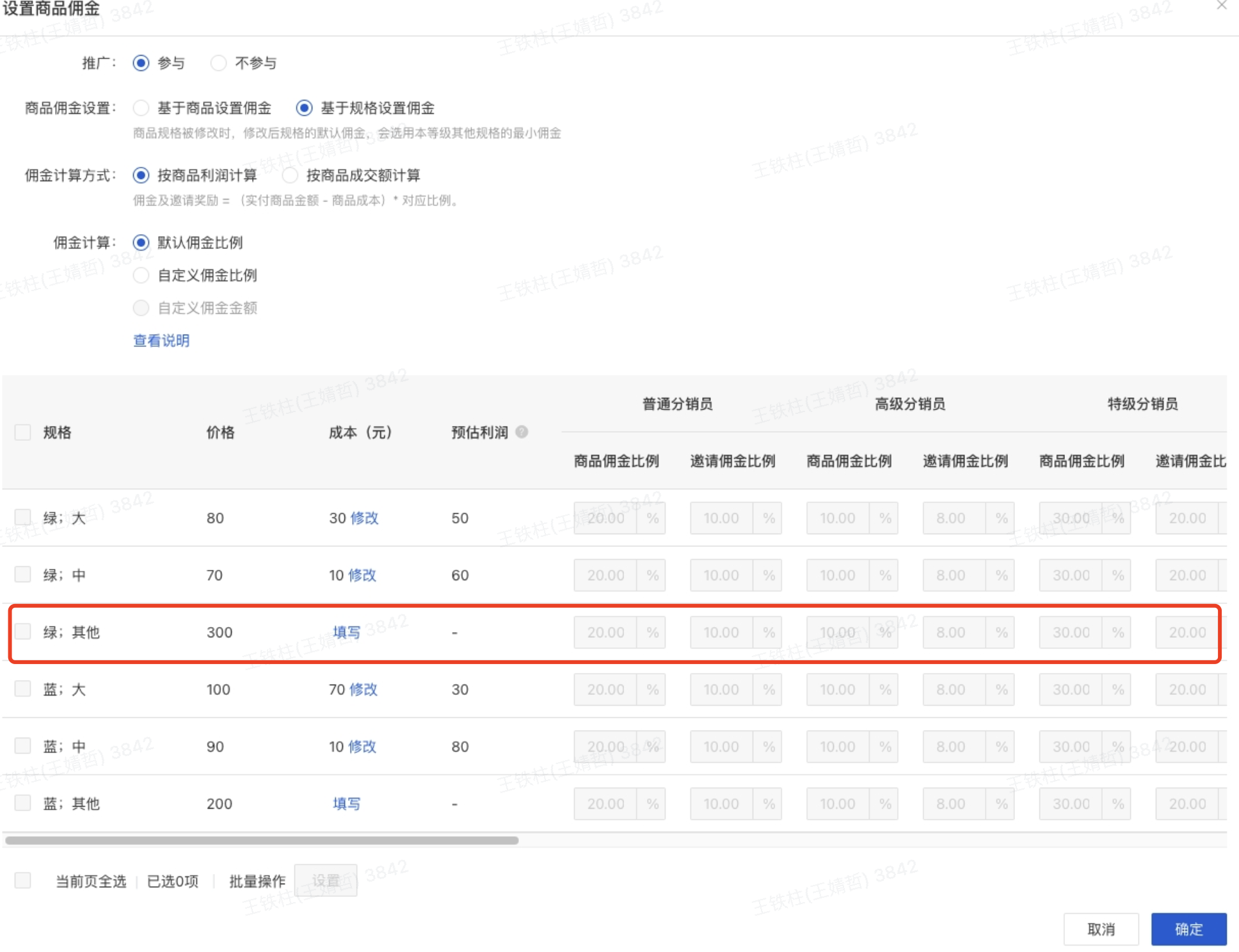This screenshot has height=952, width=1239.
Task: Open the 查看说明 link
Action: (x=161, y=340)
